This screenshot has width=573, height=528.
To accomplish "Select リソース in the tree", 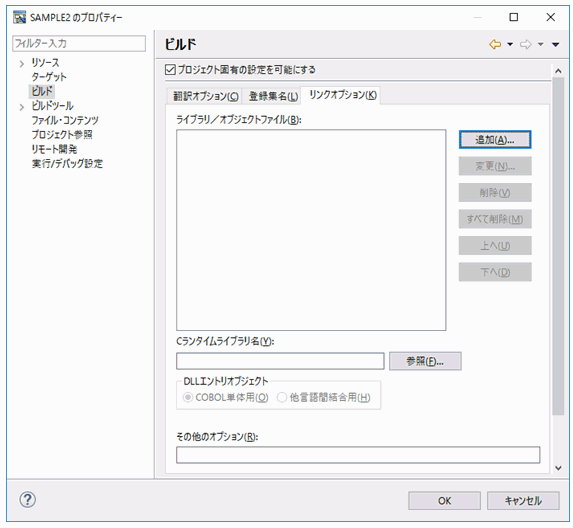I will click(45, 63).
